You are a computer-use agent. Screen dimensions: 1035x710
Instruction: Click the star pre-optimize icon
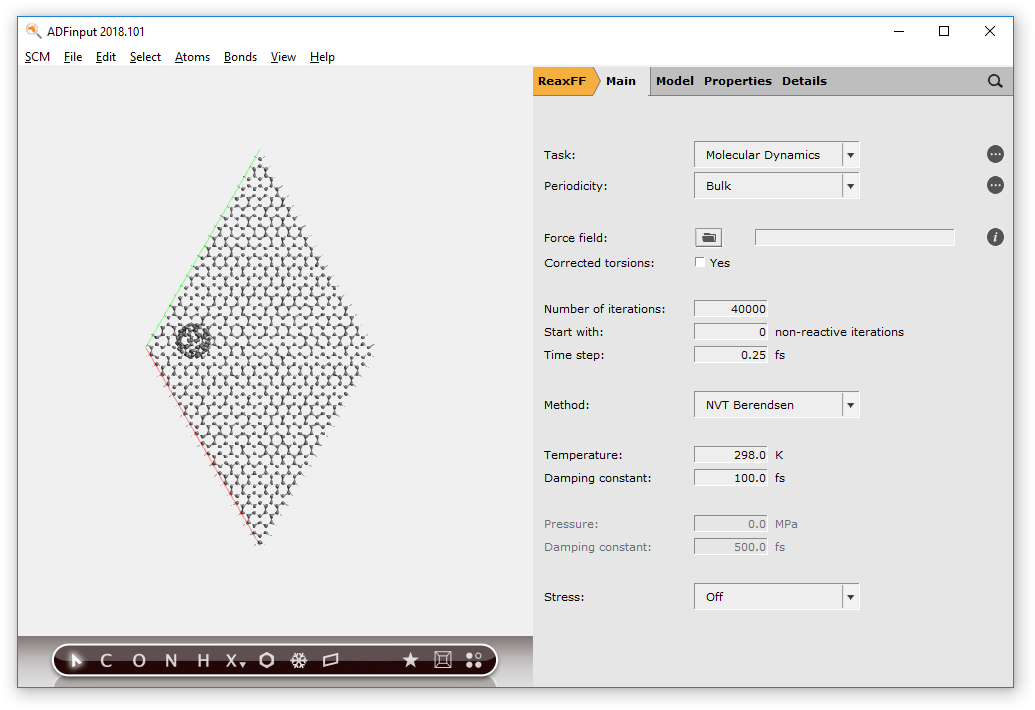pyautogui.click(x=411, y=660)
